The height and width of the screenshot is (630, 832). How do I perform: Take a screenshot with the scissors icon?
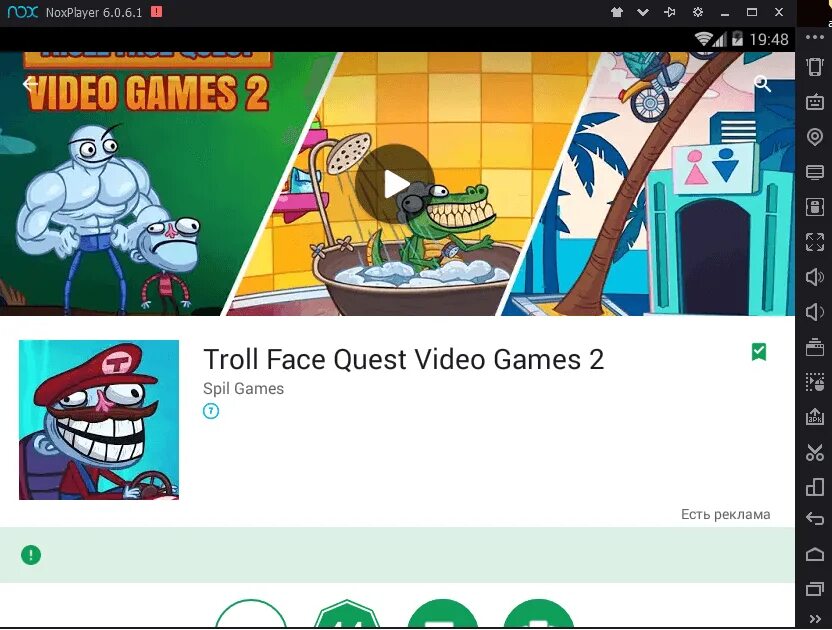(814, 452)
